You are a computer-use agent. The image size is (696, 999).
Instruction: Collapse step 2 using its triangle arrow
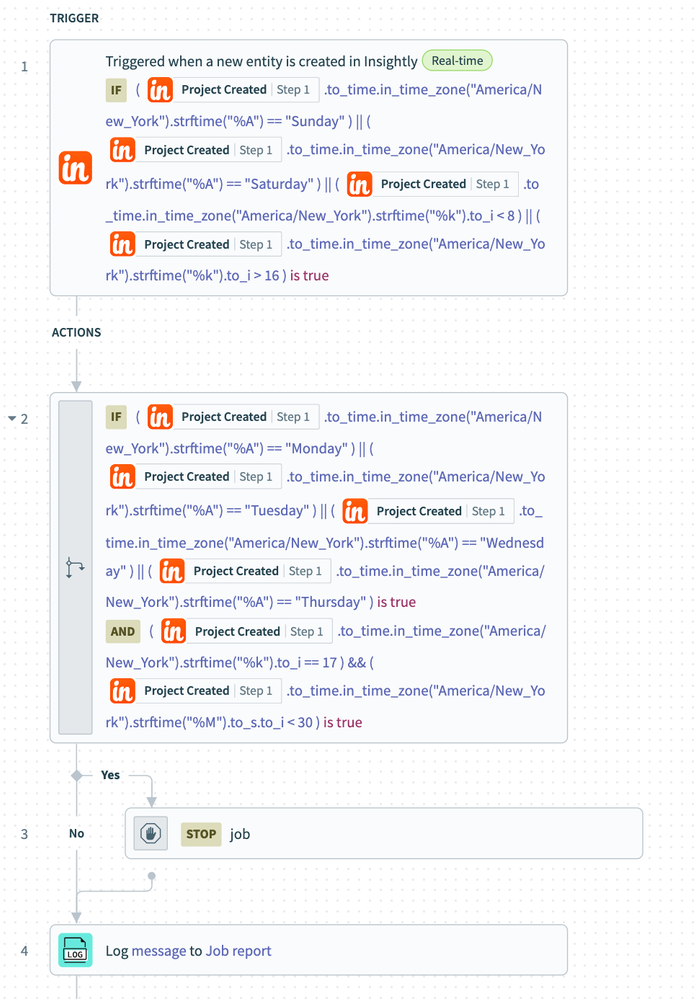click(12, 419)
